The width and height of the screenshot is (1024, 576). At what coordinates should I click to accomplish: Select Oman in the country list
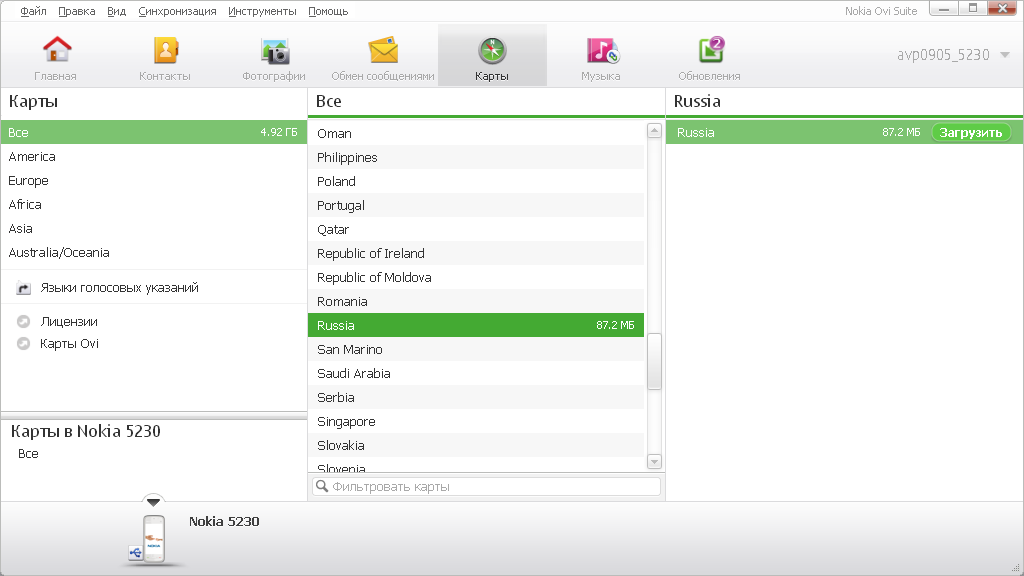(476, 133)
